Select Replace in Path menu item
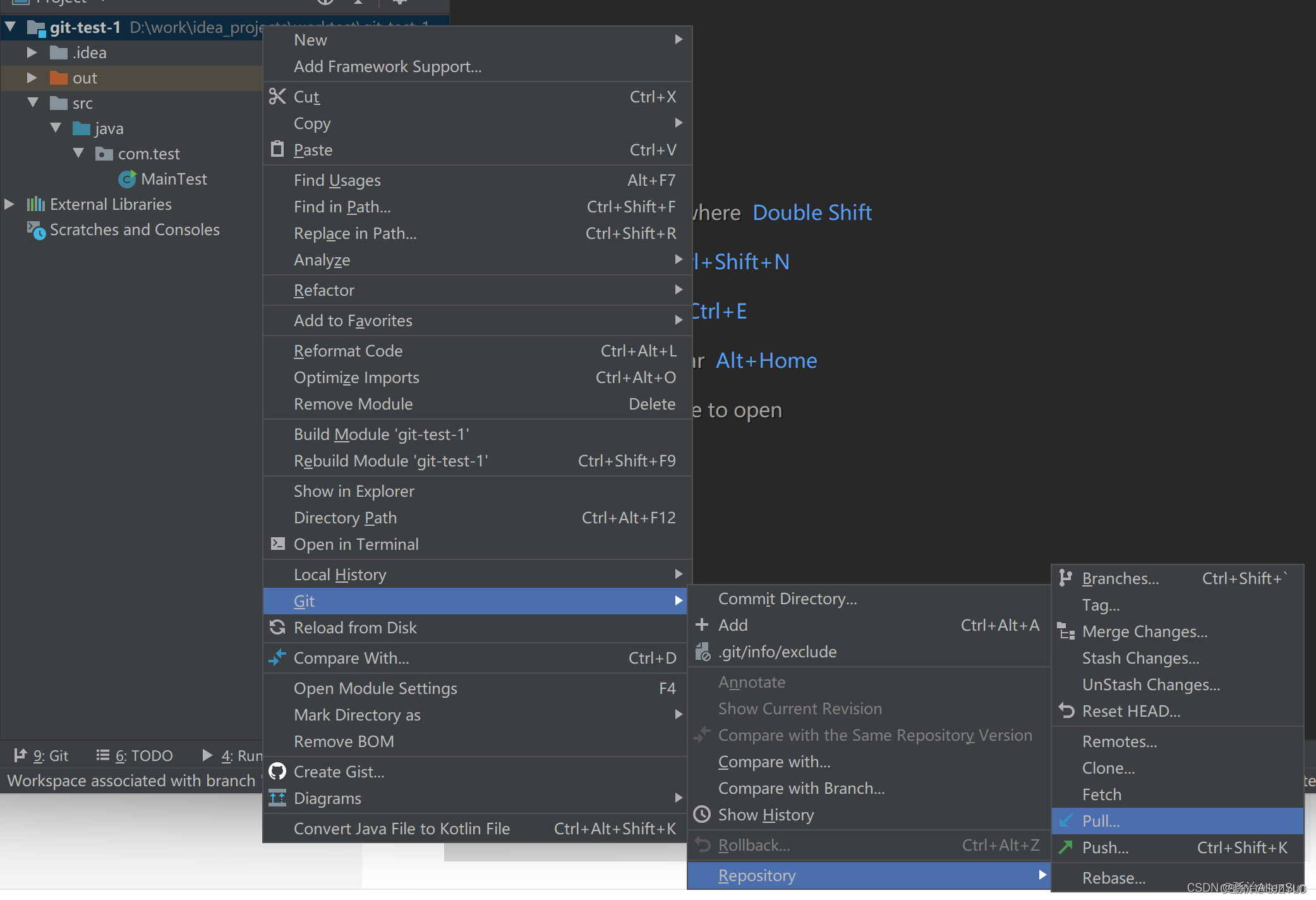 tap(478, 233)
